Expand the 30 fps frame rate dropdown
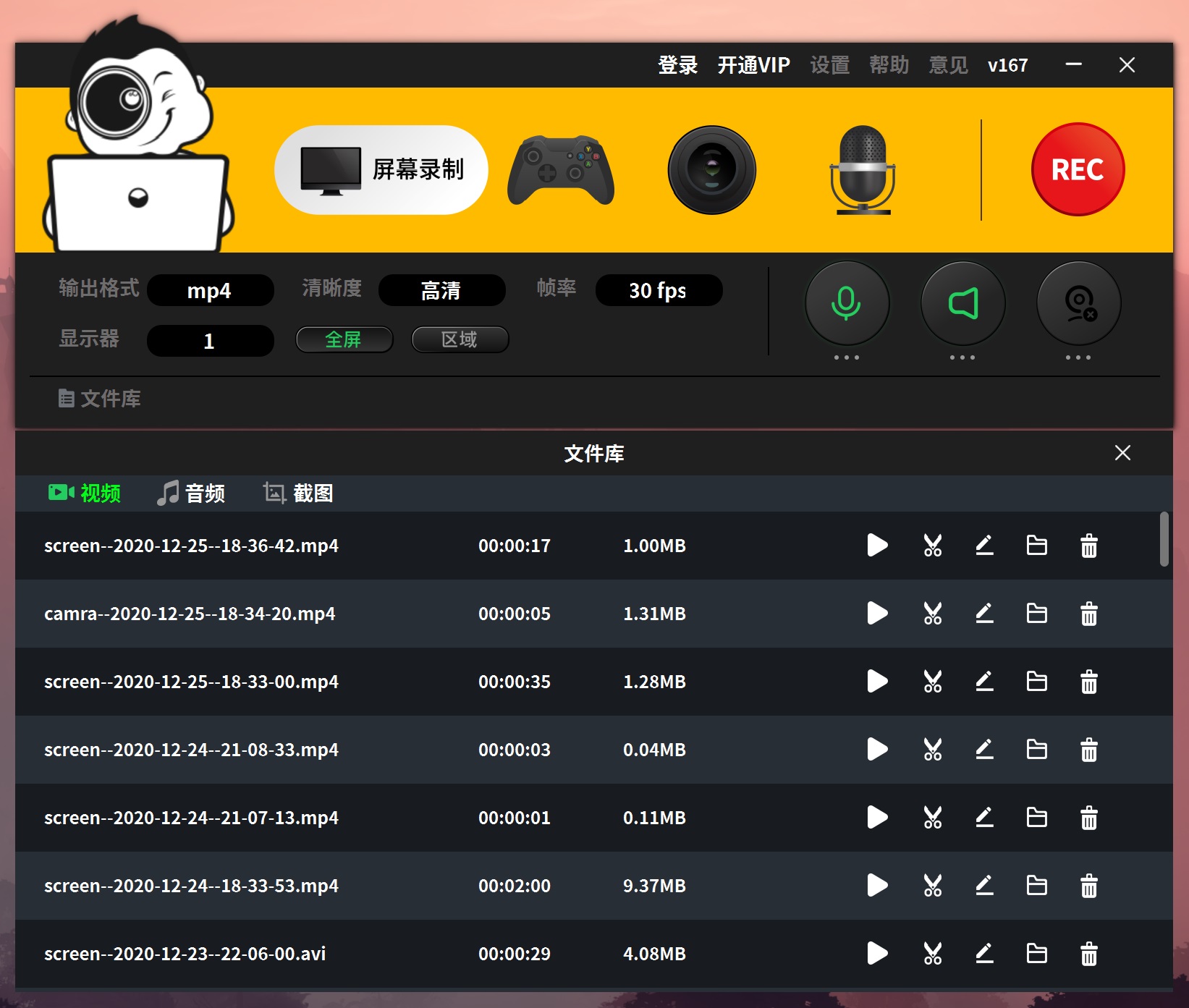1189x1008 pixels. pyautogui.click(x=658, y=291)
